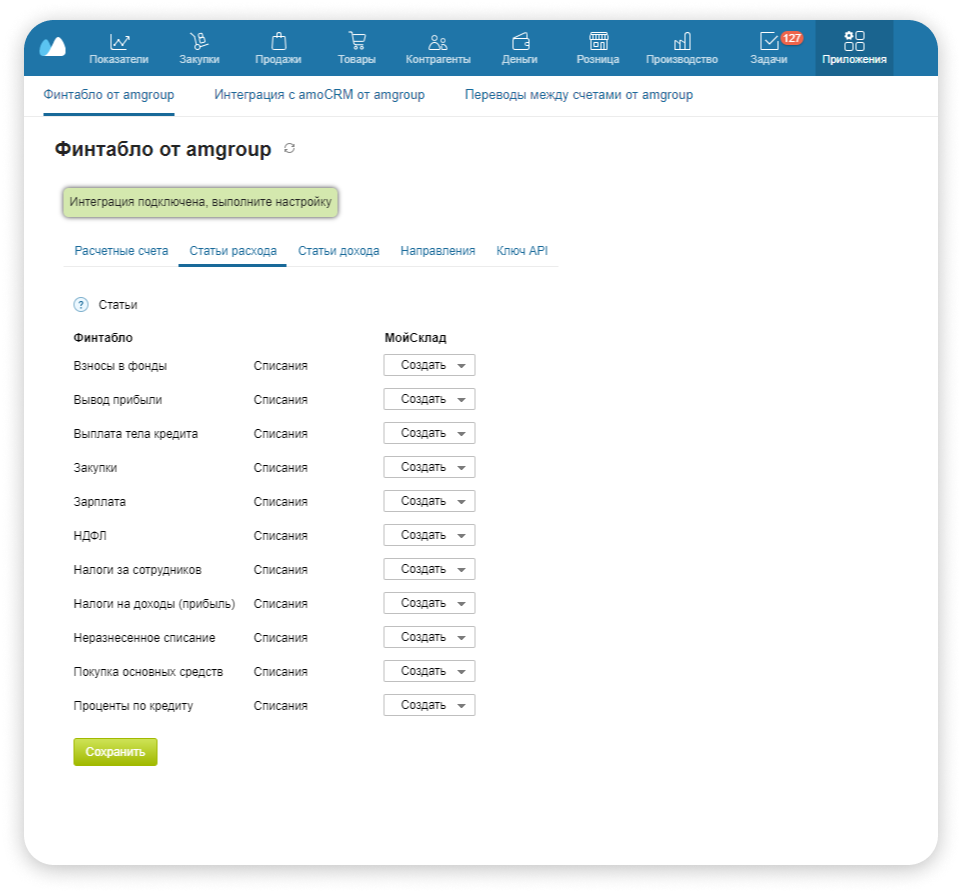This screenshot has width=962, height=893.
Task: Click the МойСклад column header
Action: (x=415, y=338)
